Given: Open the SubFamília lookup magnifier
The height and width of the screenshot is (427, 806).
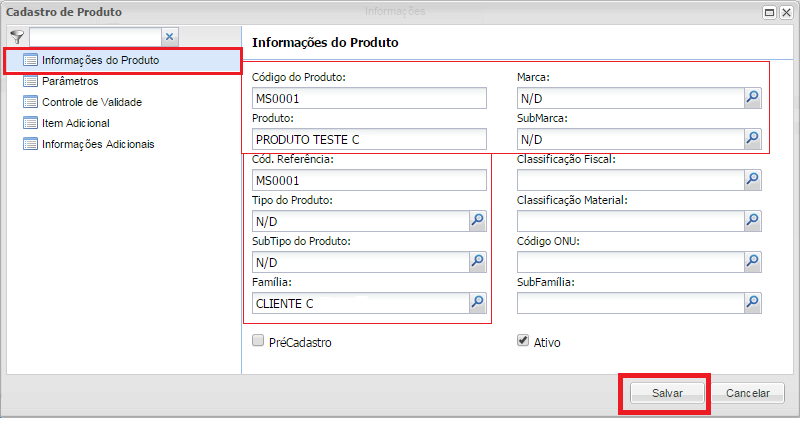Looking at the screenshot, I should (x=753, y=303).
